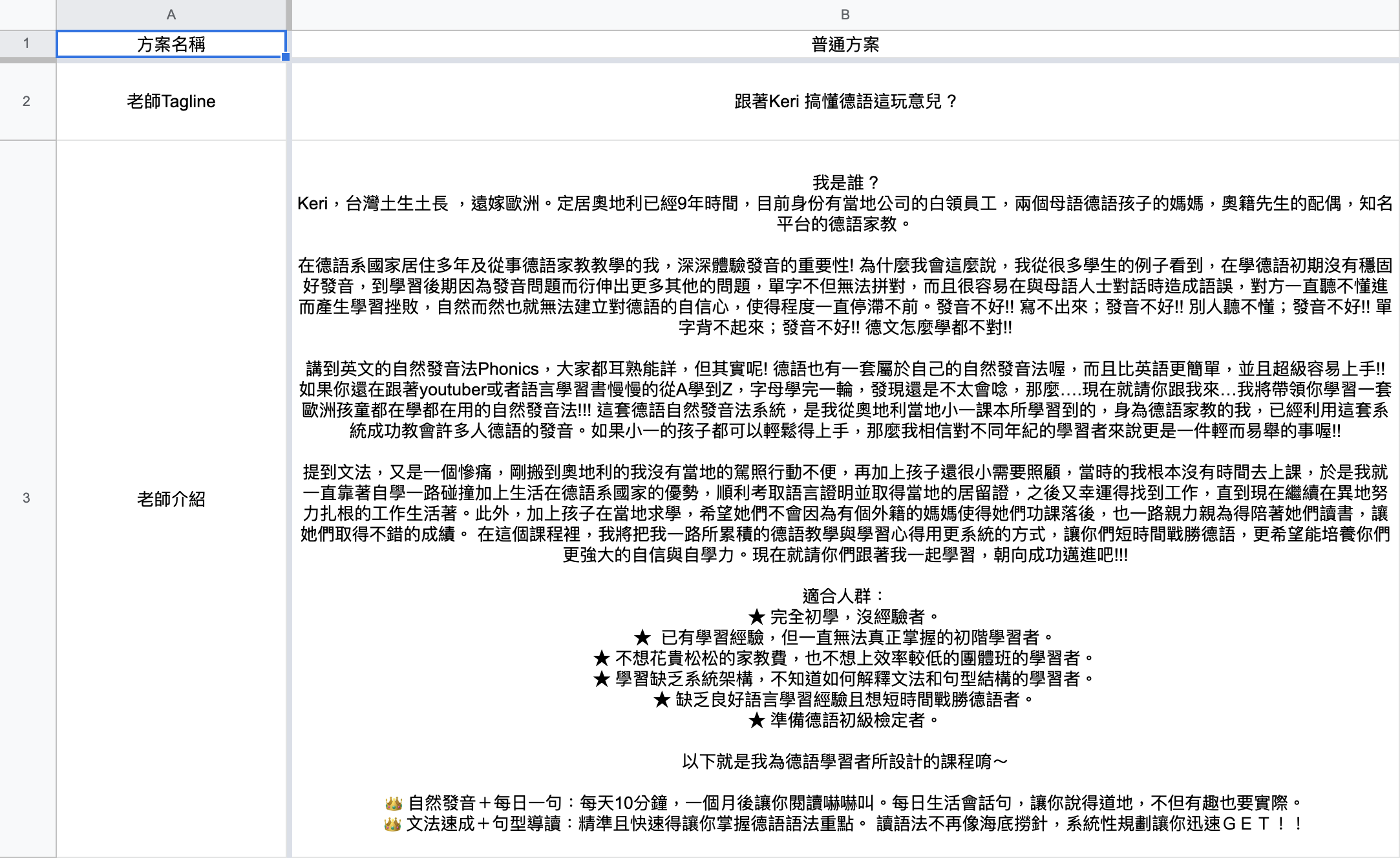Image resolution: width=1400 pixels, height=858 pixels.
Task: Click the star before 準備德語初級檢定者
Action: click(756, 720)
